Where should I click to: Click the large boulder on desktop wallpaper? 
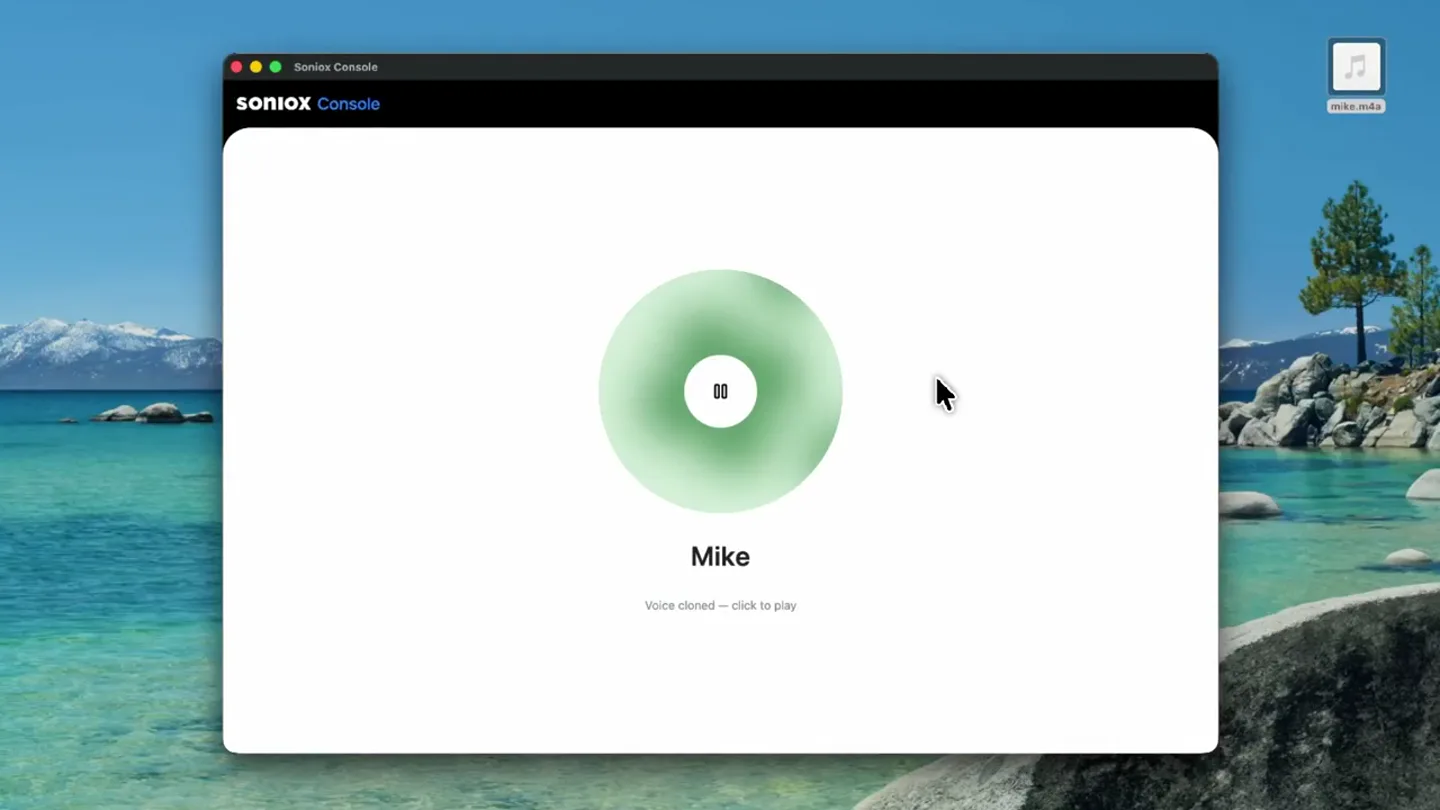(1330, 700)
